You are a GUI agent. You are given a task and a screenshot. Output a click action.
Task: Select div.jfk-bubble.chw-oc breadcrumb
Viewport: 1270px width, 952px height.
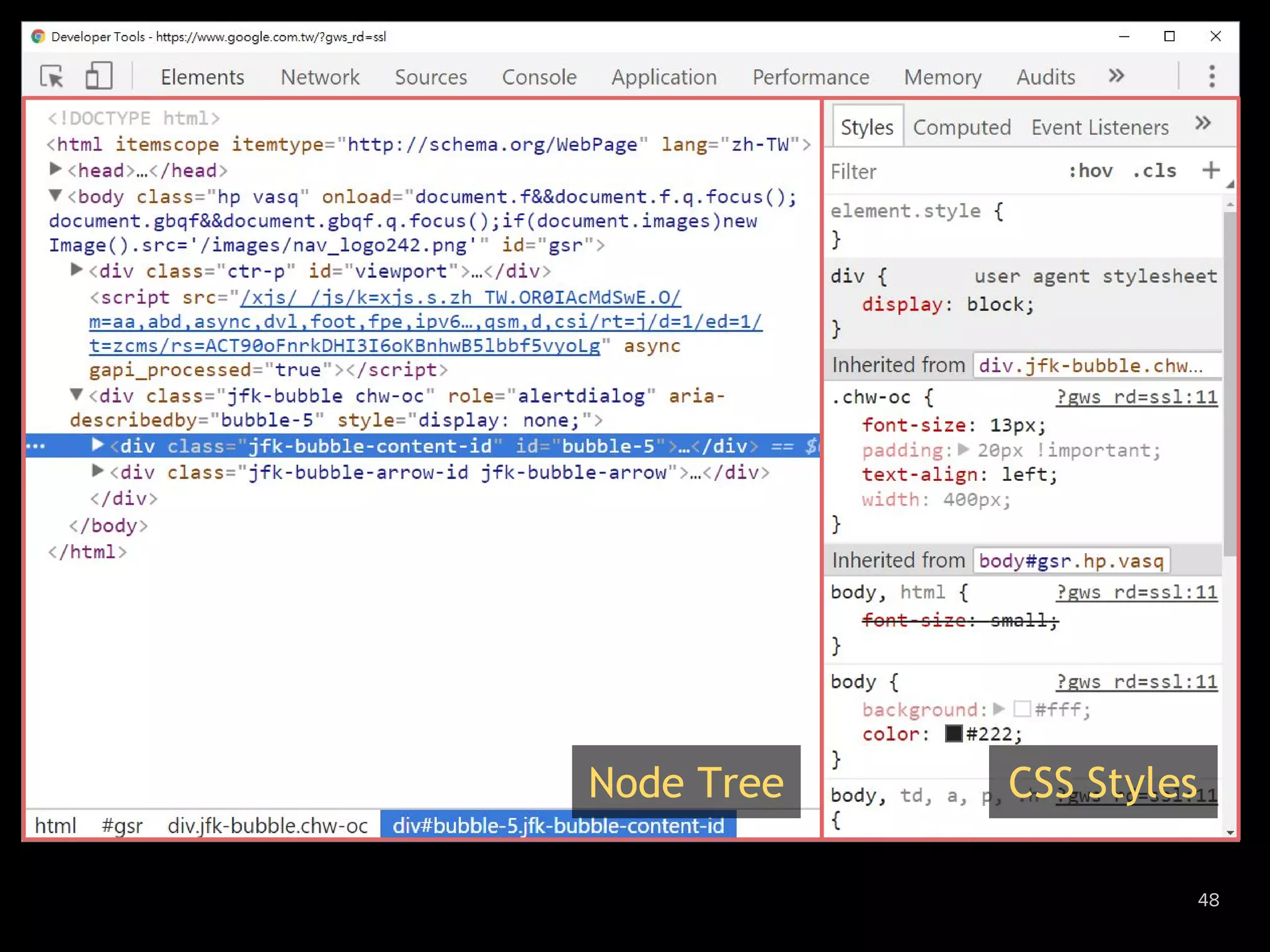point(267,826)
